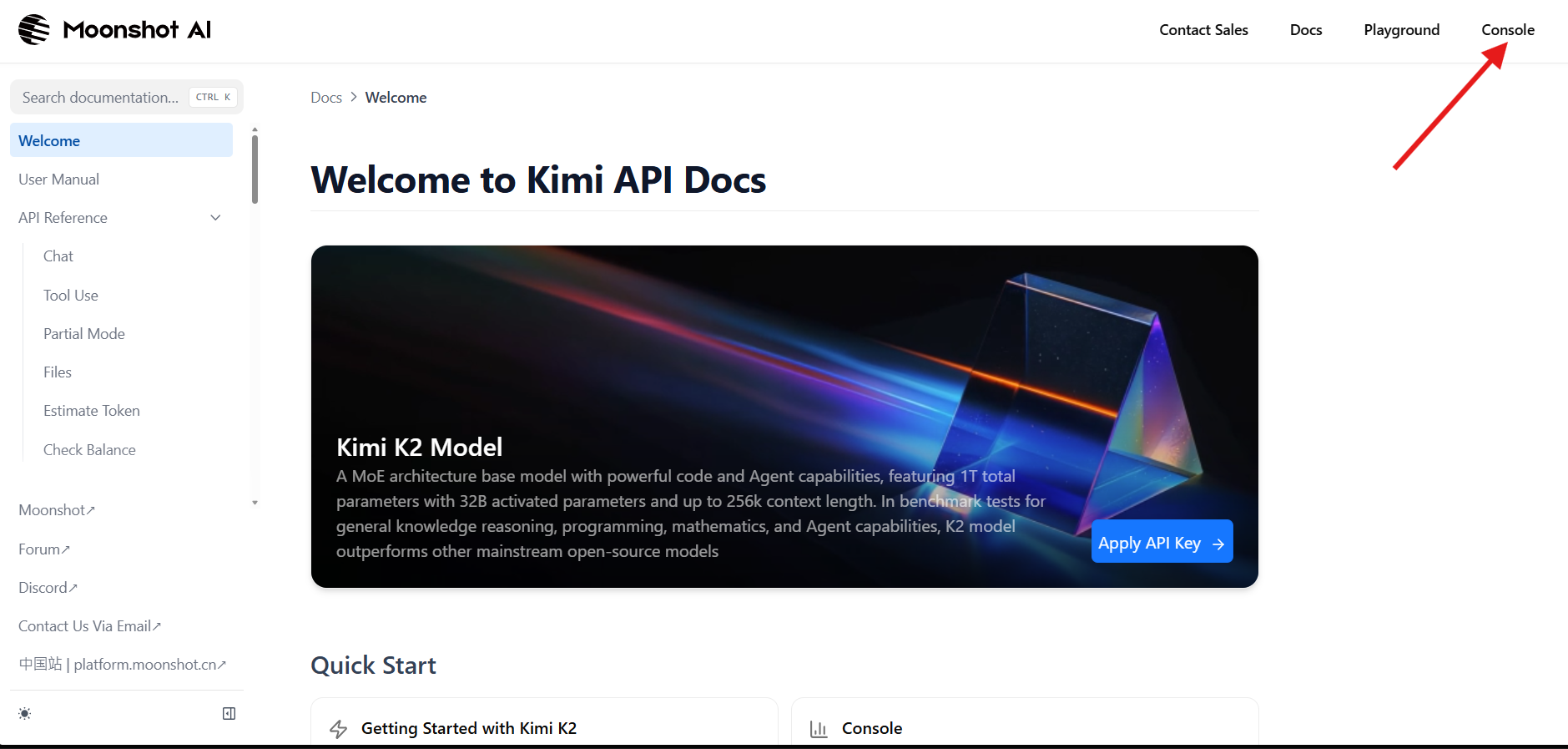The height and width of the screenshot is (749, 1568).
Task: Collapse the API Reference section chevron
Action: 215,218
